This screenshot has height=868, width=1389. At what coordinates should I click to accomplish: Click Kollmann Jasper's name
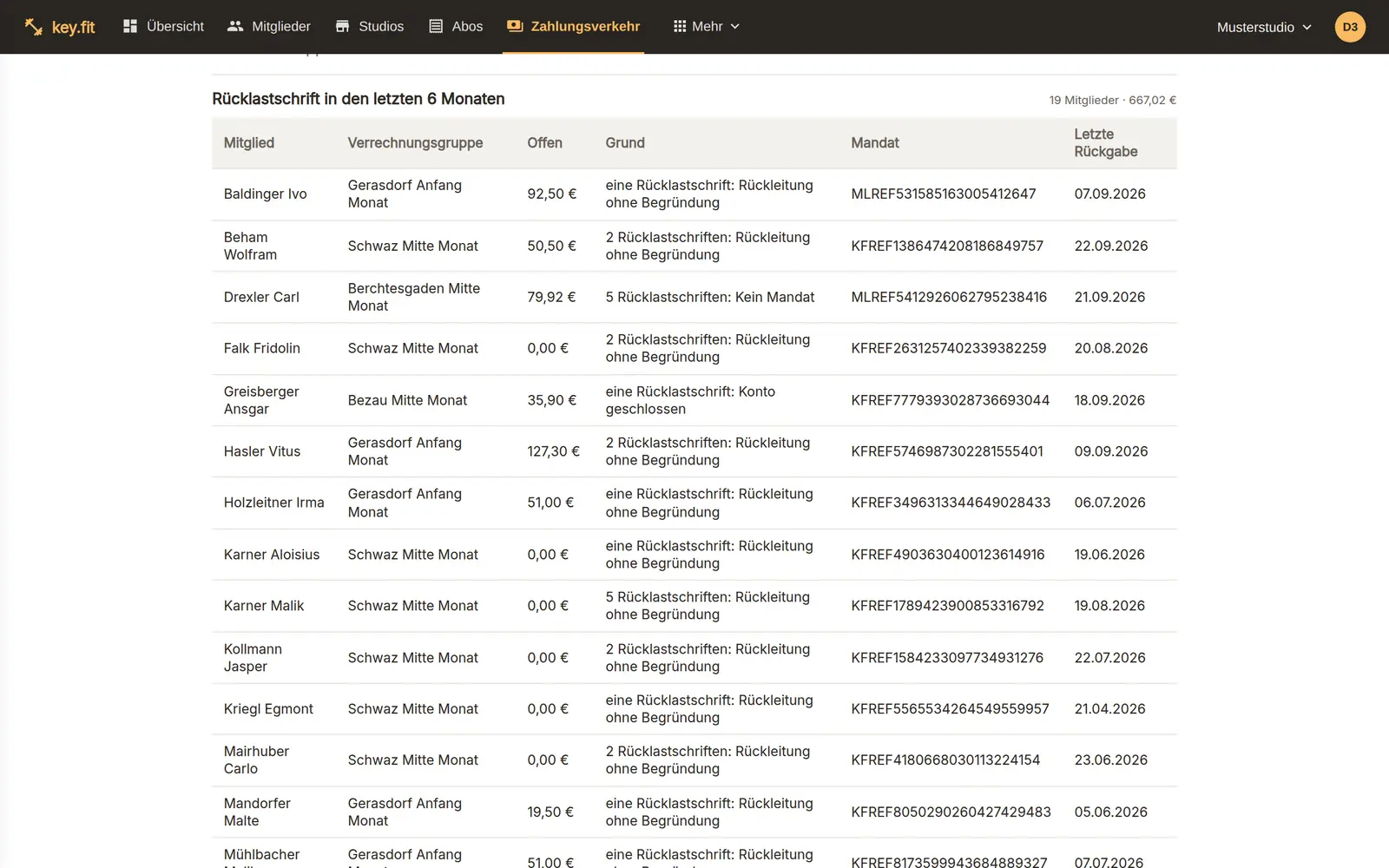tap(253, 658)
